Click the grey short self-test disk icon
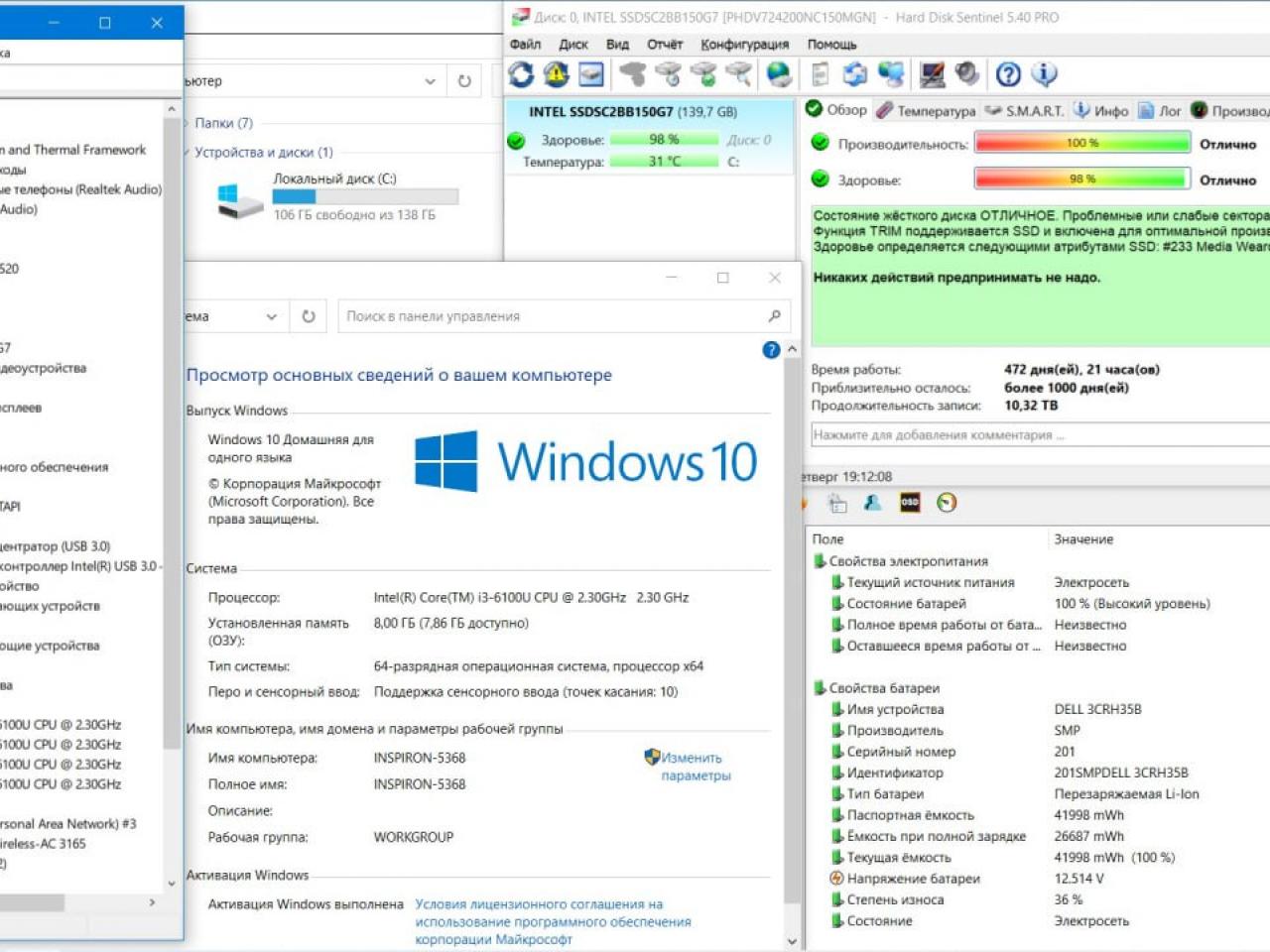 [632, 74]
